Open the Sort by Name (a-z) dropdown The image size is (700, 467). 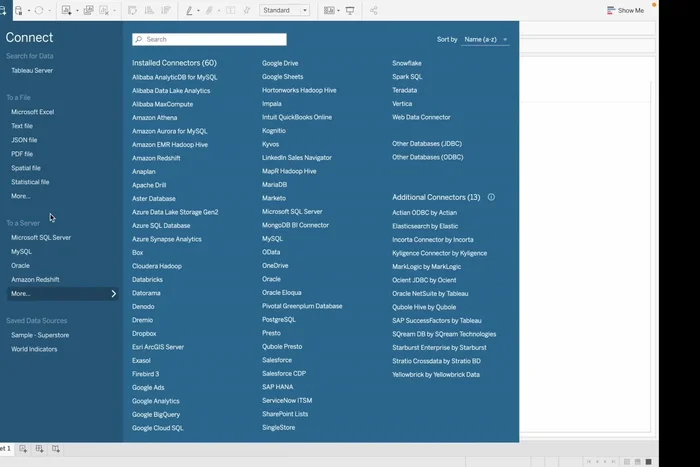pos(485,39)
